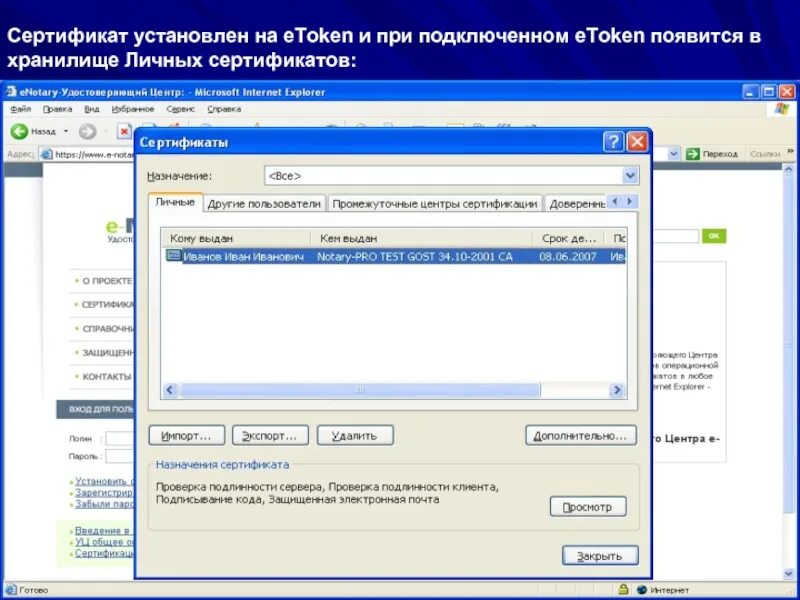Click the Просмотр button
The height and width of the screenshot is (600, 800).
pos(588,507)
